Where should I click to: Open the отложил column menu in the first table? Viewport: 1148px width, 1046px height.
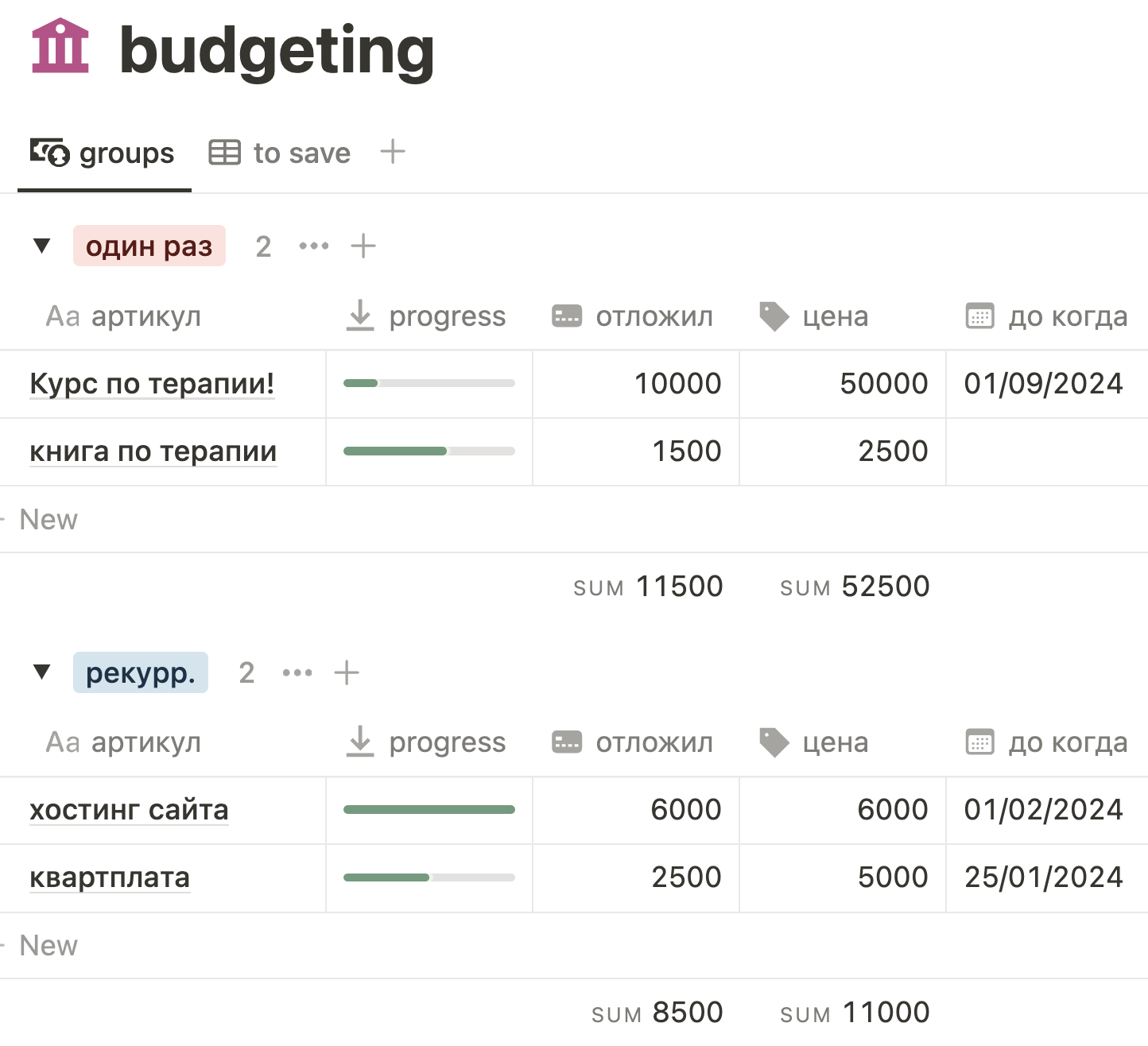[634, 316]
